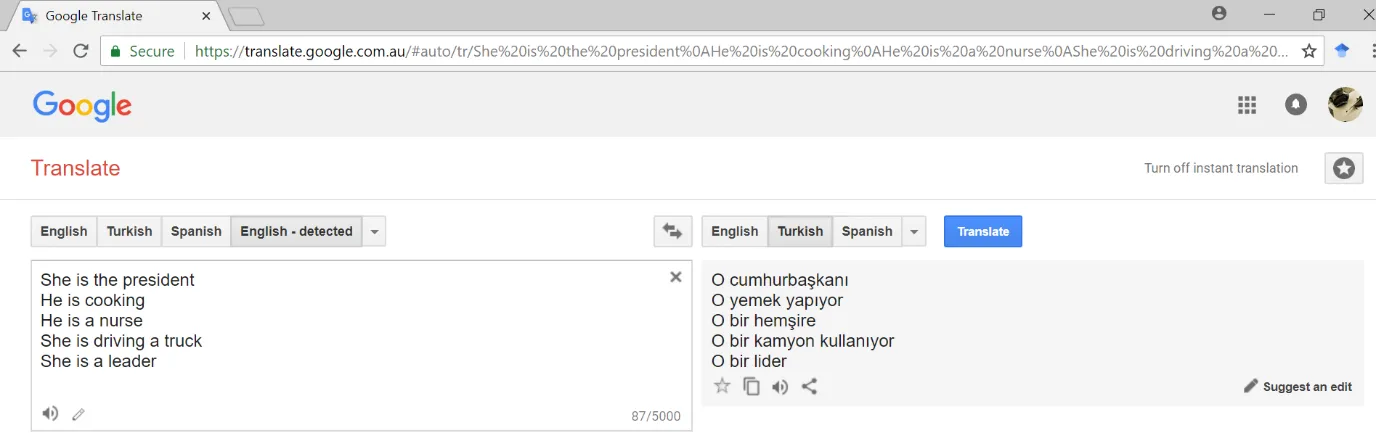Click Suggest an edit
Image resolution: width=1376 pixels, height=441 pixels.
coord(1298,386)
